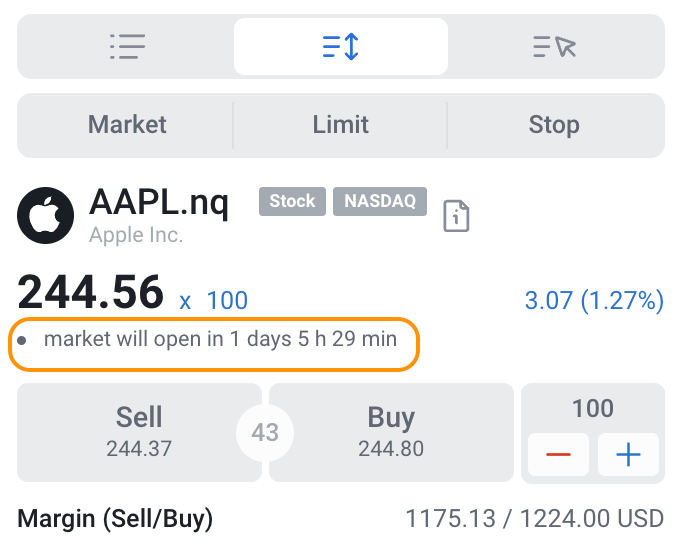The image size is (680, 560).
Task: Increase quantity with the blue plus button
Action: (628, 455)
